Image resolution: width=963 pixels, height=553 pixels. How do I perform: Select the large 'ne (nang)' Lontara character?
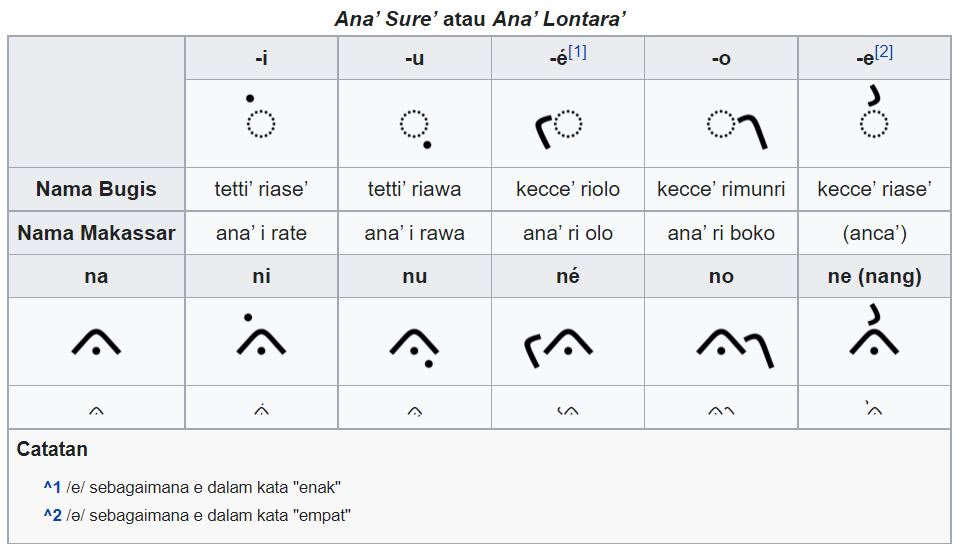[874, 330]
